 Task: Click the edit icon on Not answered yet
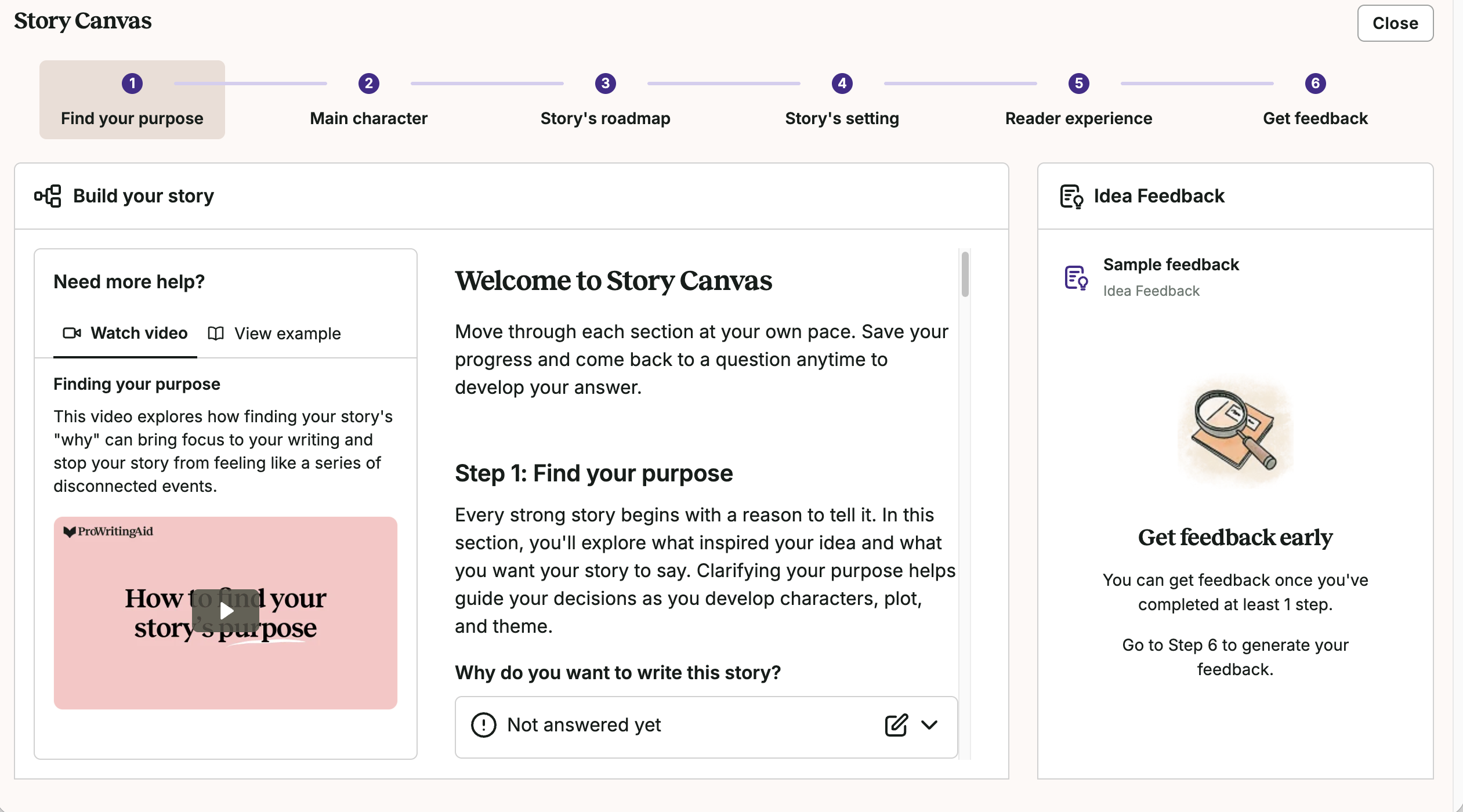pos(896,725)
